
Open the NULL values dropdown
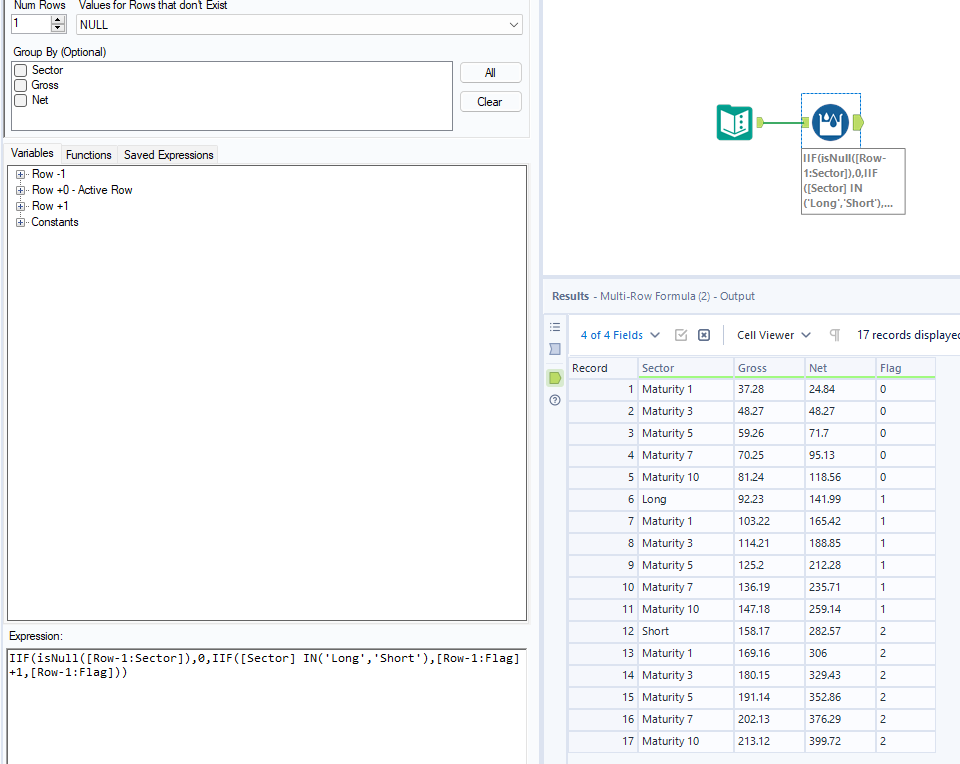point(512,24)
